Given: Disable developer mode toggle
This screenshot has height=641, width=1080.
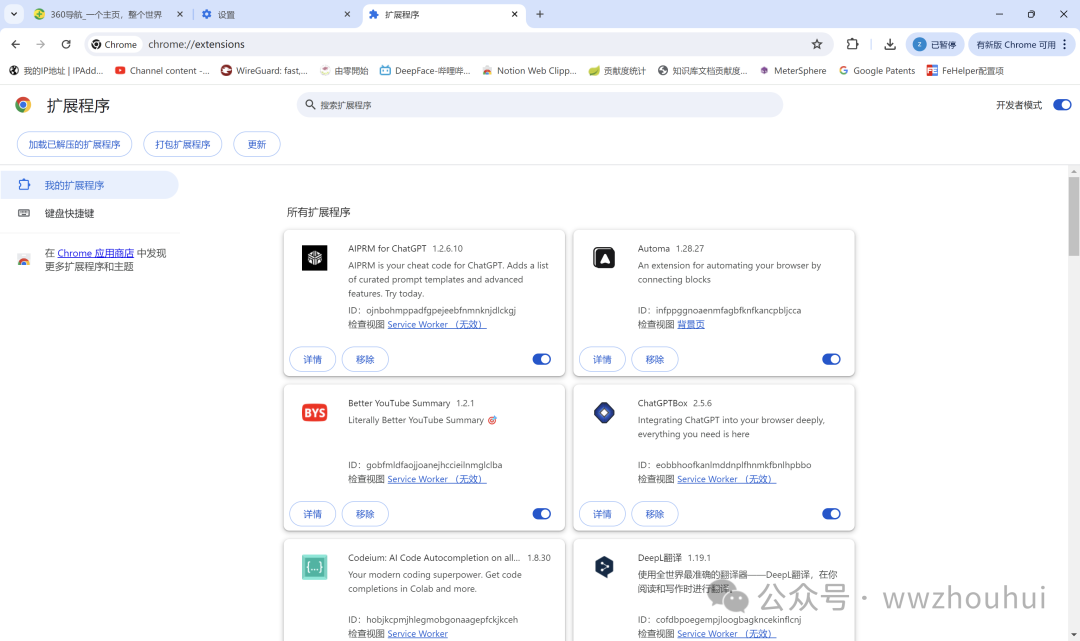Looking at the screenshot, I should (x=1062, y=105).
